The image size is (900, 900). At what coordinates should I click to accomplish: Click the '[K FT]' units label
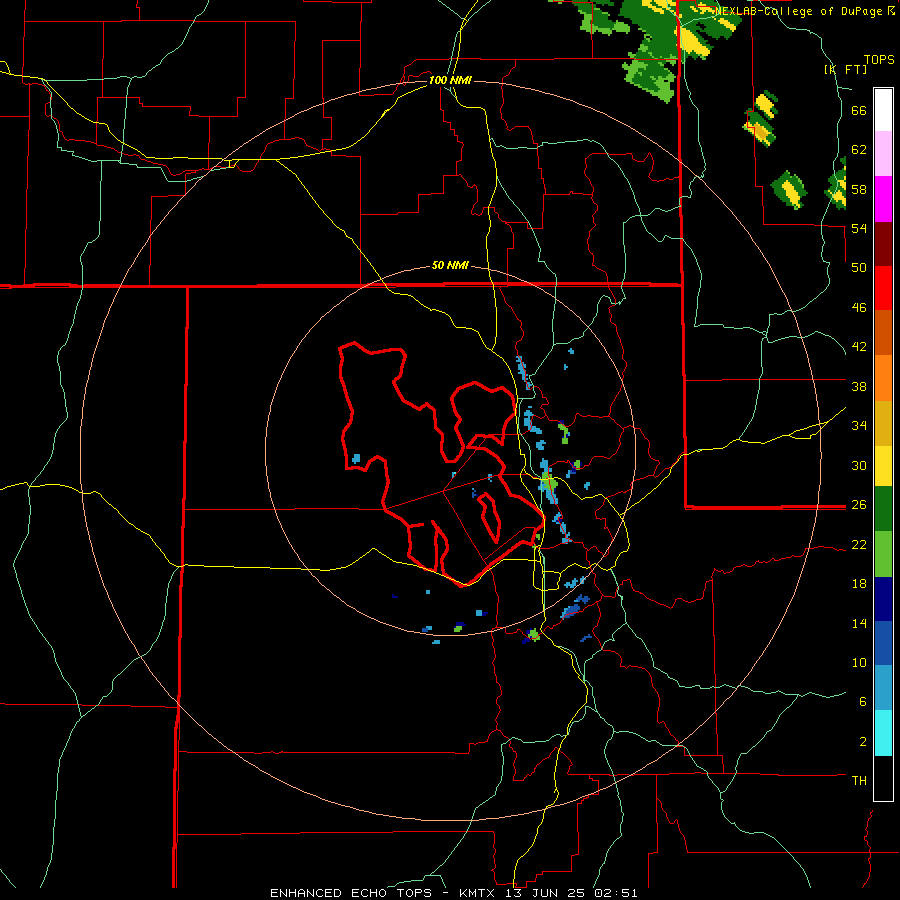pos(845,69)
